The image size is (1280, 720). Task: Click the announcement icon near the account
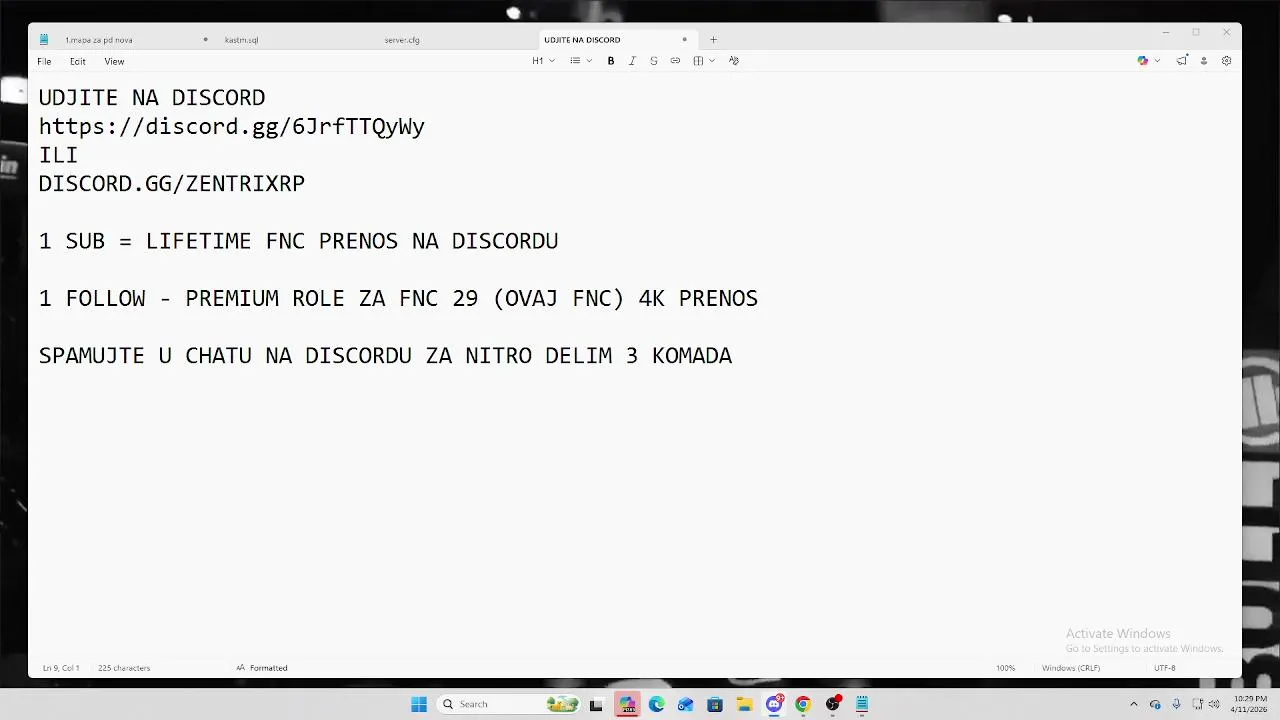(x=1182, y=61)
